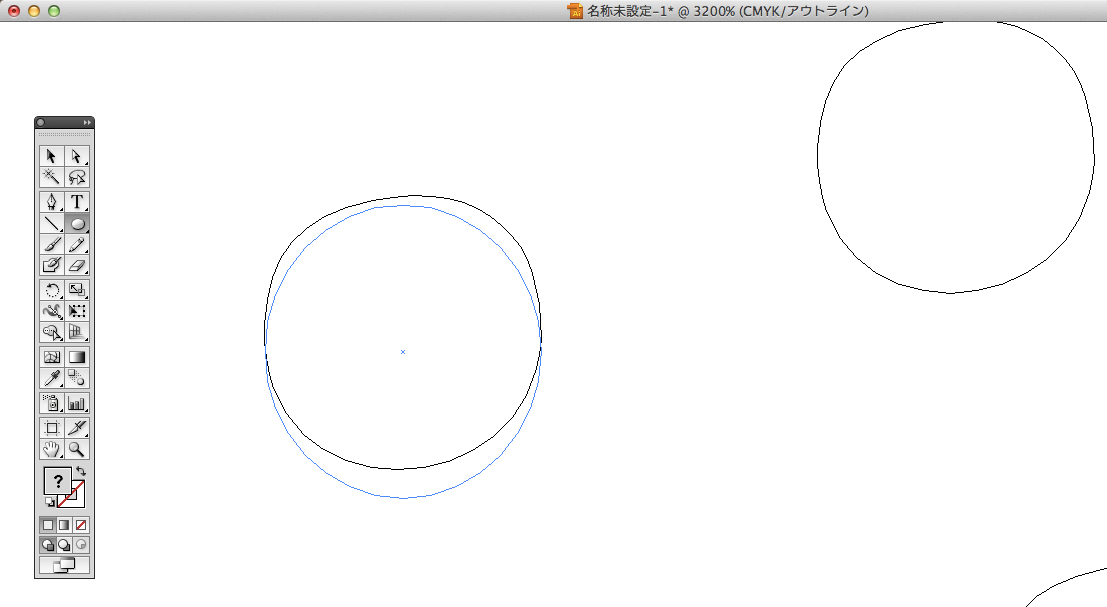Screen dimensions: 1107x607
Task: Select the Eyedropper tool
Action: pos(52,378)
